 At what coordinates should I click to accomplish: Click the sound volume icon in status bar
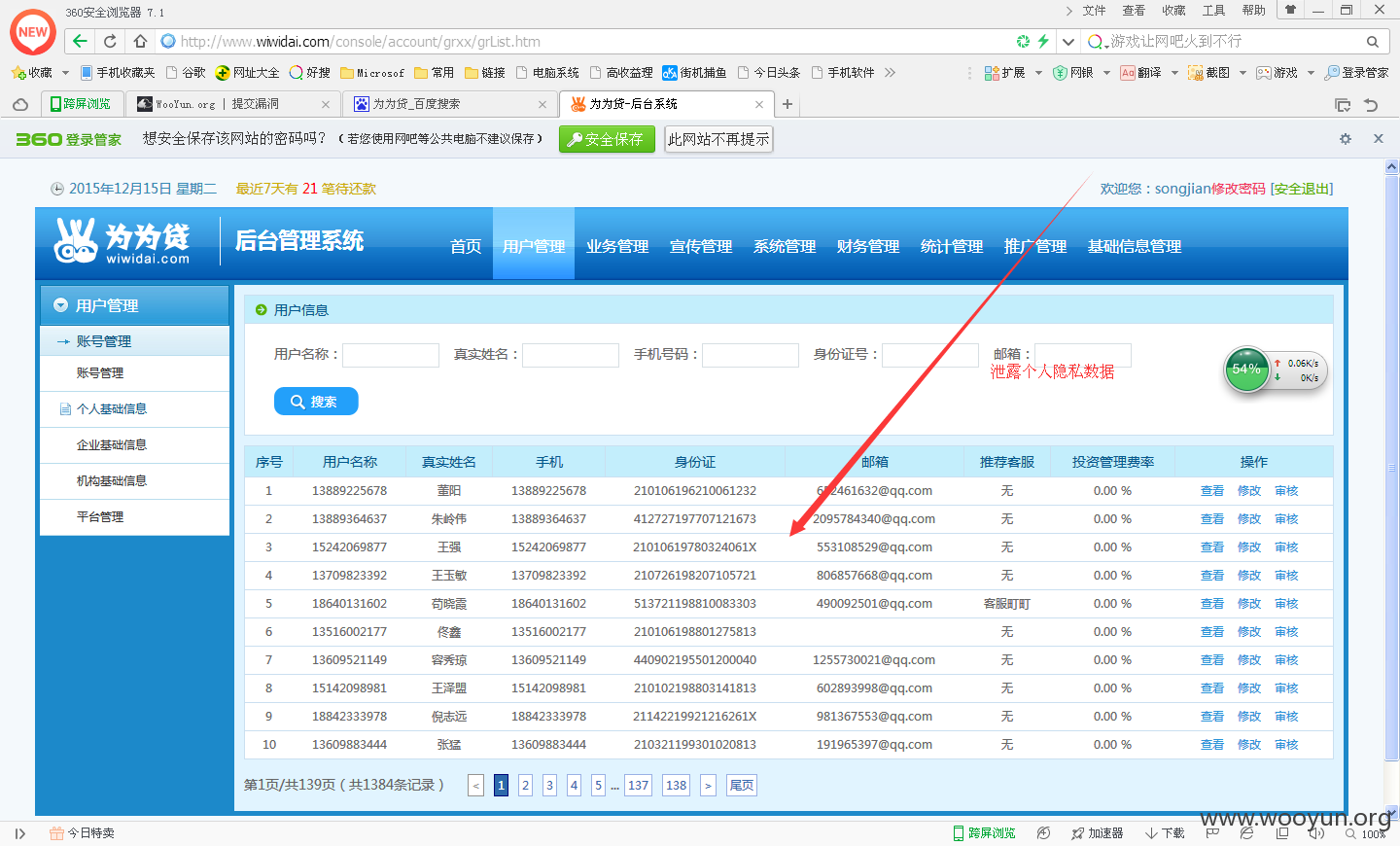point(1316,833)
